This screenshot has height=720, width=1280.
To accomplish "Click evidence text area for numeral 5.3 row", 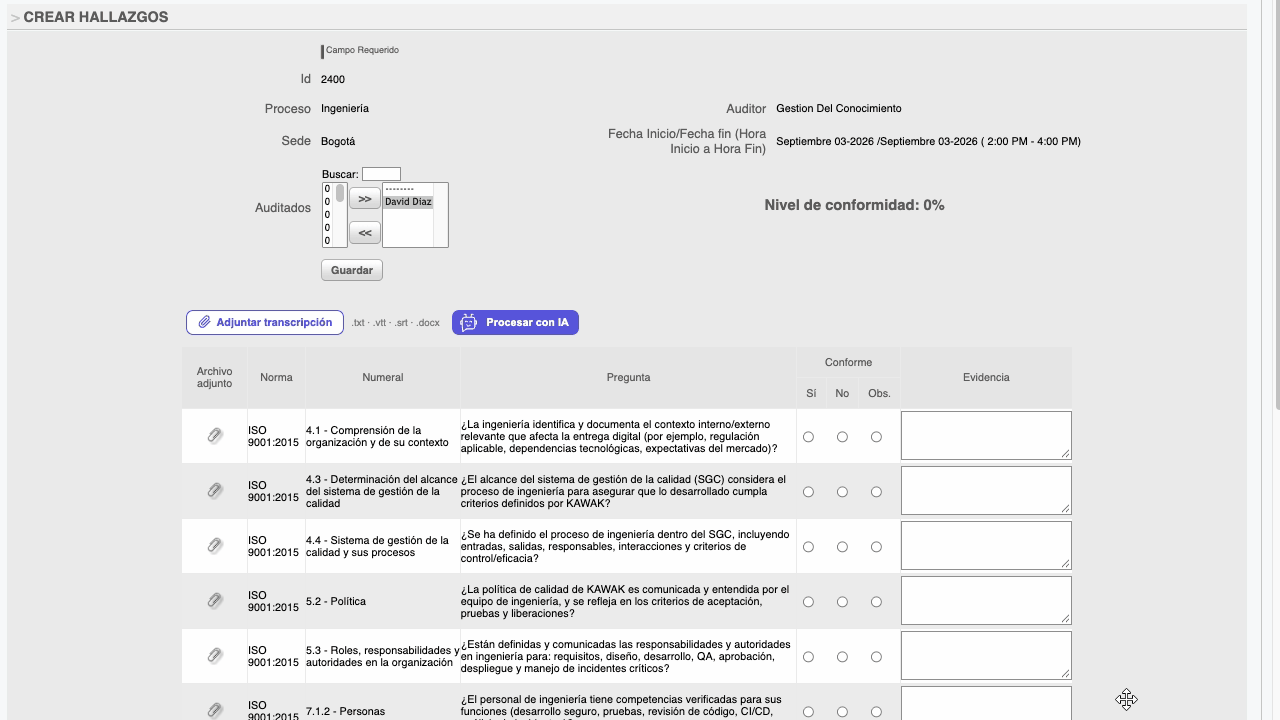I will pyautogui.click(x=986, y=656).
